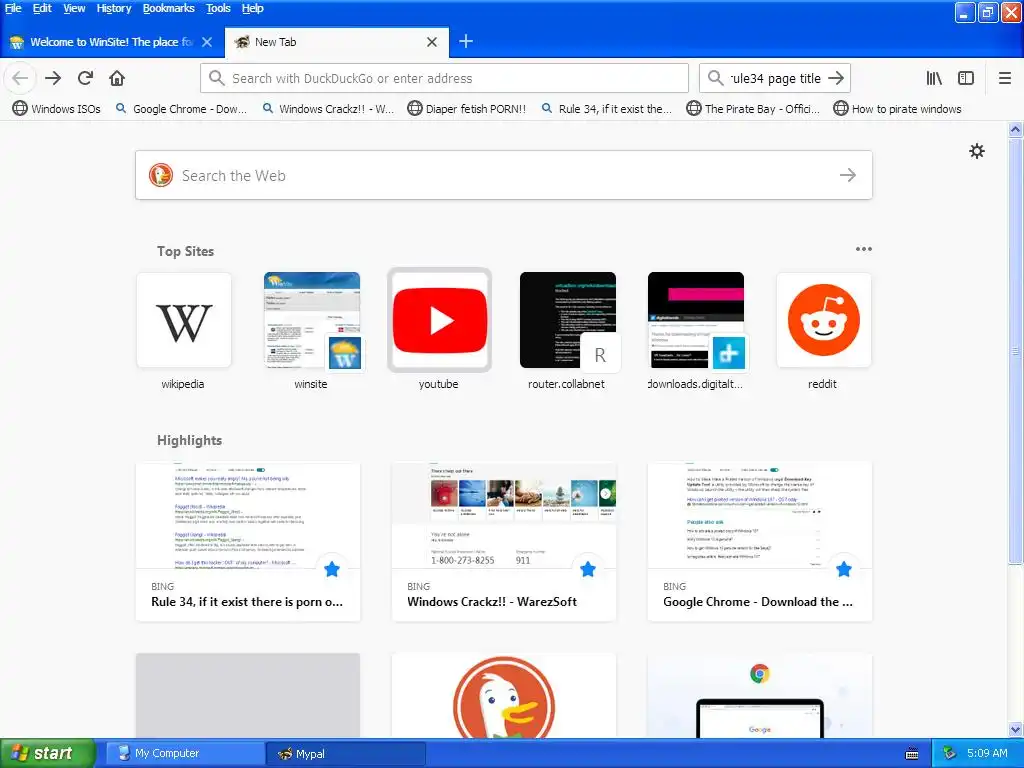Open the Edit menu
Image resolution: width=1024 pixels, height=768 pixels.
coord(42,8)
